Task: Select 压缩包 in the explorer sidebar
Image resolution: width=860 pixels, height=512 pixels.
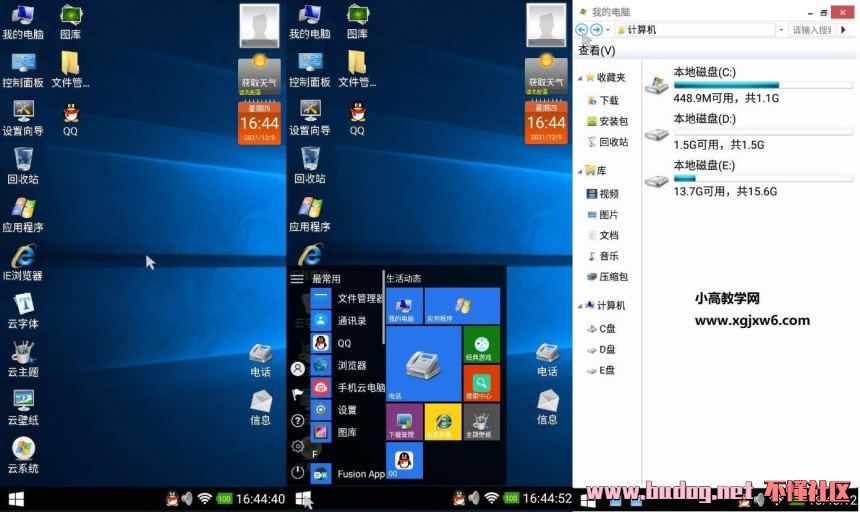Action: (607, 277)
